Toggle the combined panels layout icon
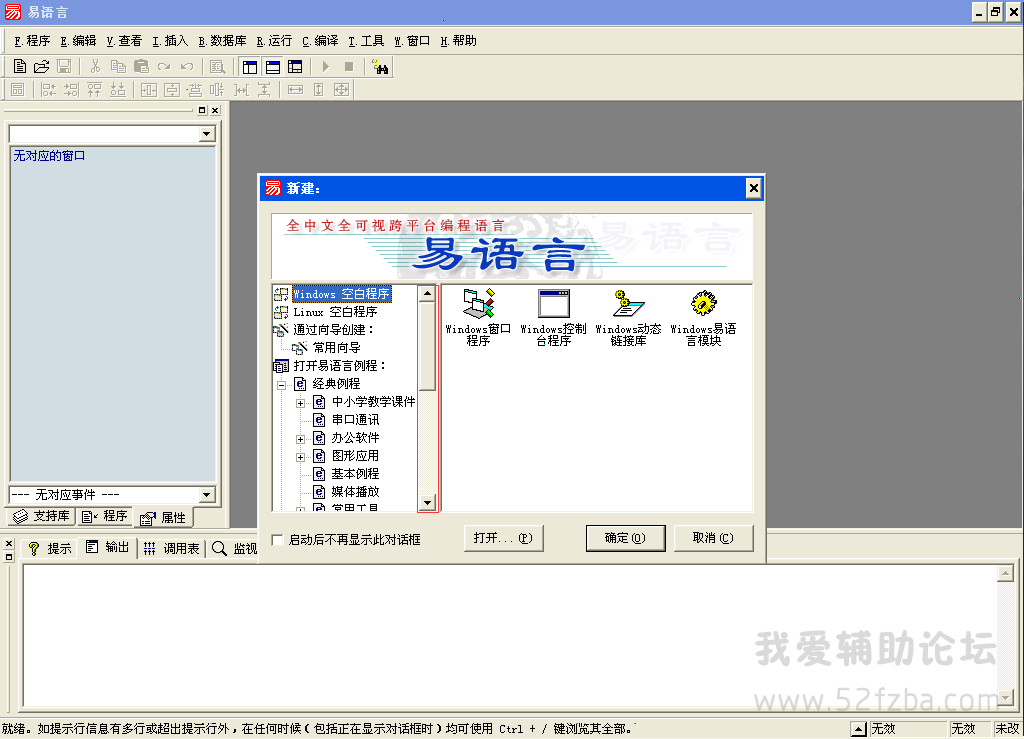This screenshot has width=1024, height=739. tap(295, 67)
